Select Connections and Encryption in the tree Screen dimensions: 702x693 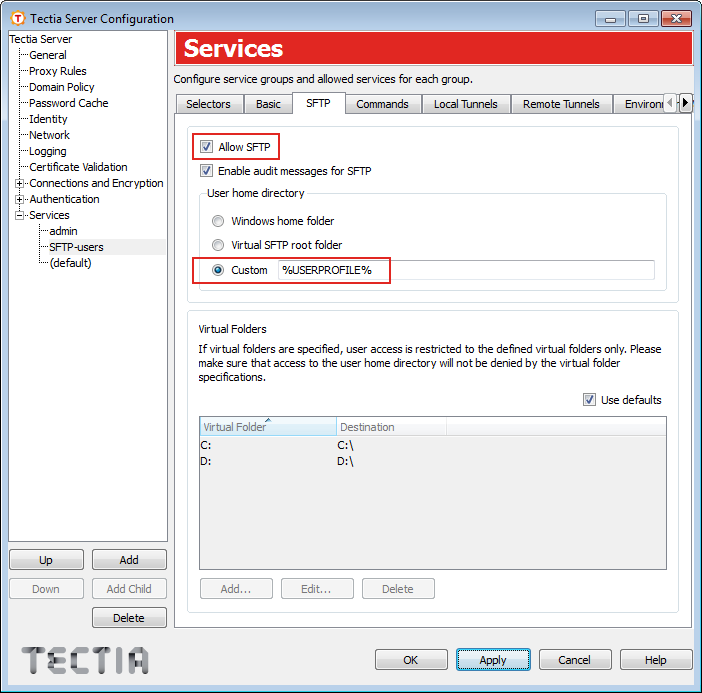(96, 183)
